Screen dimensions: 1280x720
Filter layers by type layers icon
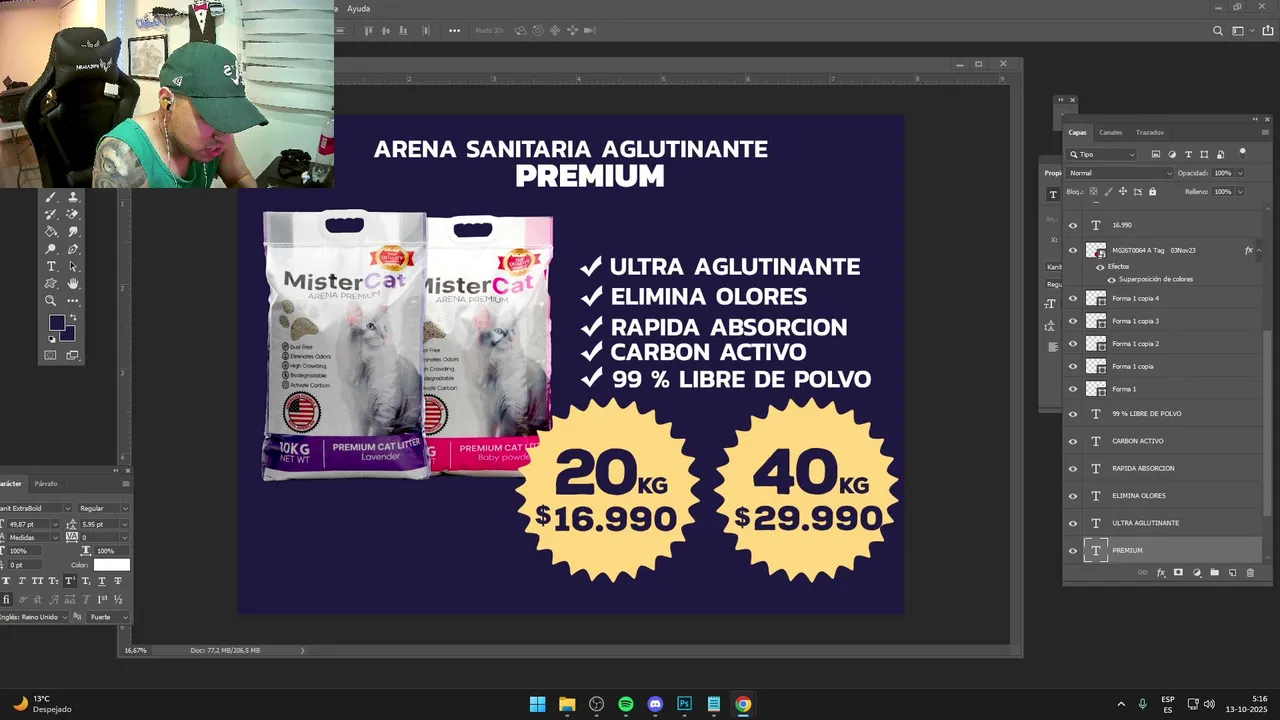(1188, 154)
